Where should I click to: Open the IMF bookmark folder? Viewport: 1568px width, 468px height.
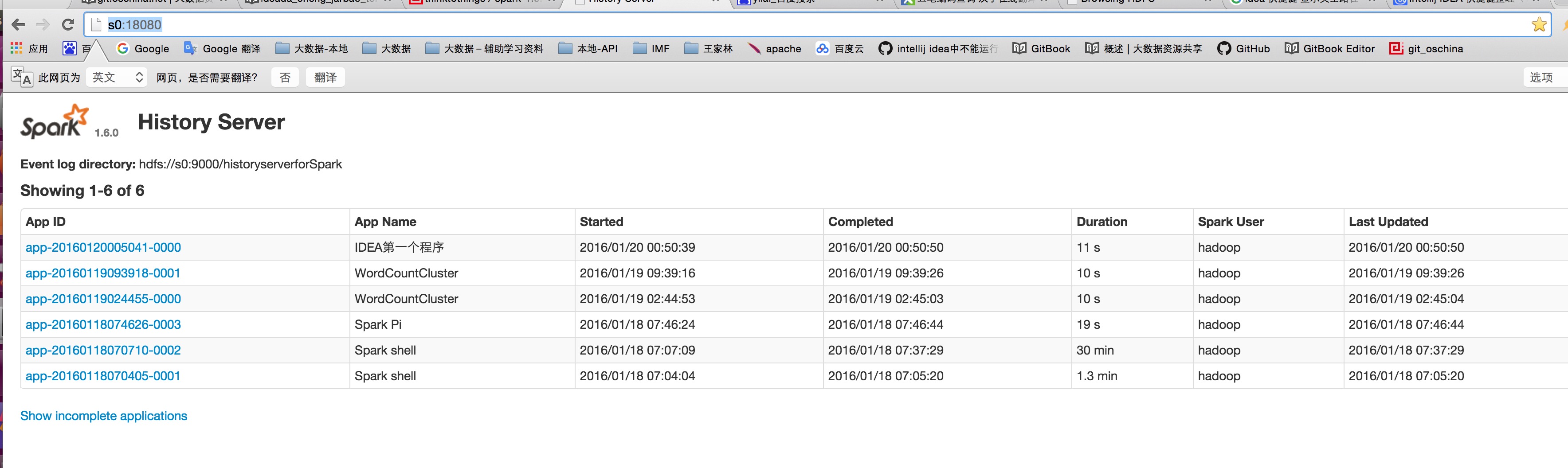point(651,49)
